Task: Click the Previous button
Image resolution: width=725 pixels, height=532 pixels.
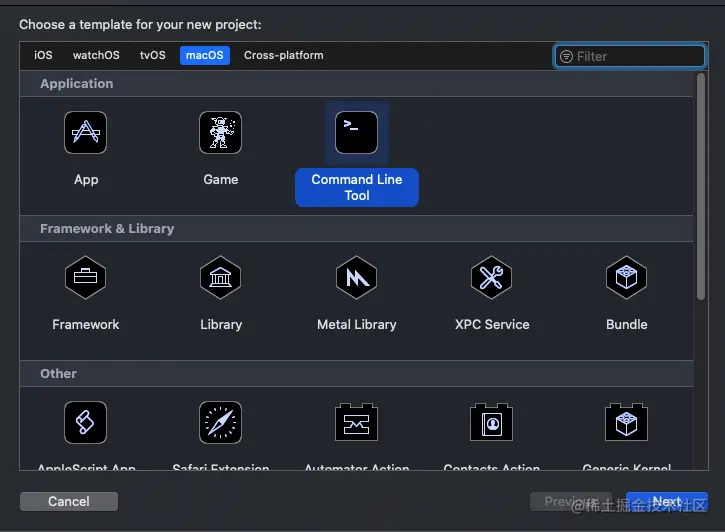Action: (x=571, y=501)
